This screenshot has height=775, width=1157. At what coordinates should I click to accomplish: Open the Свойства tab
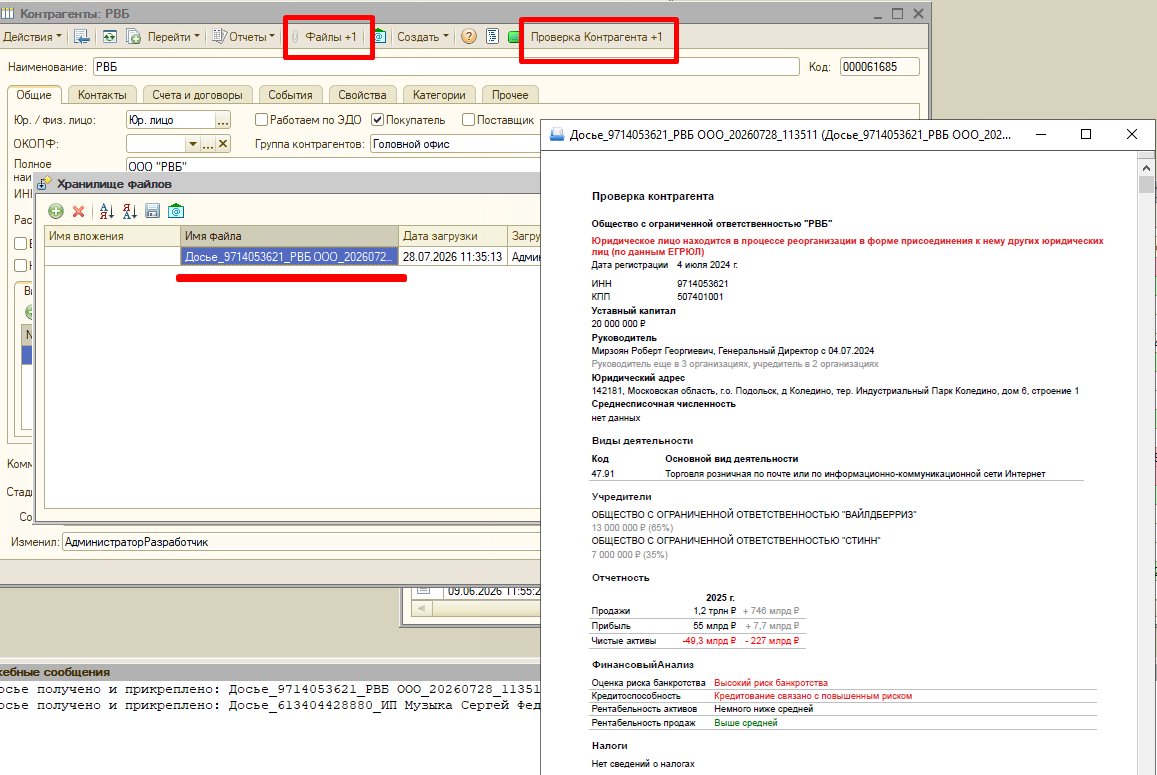[362, 95]
